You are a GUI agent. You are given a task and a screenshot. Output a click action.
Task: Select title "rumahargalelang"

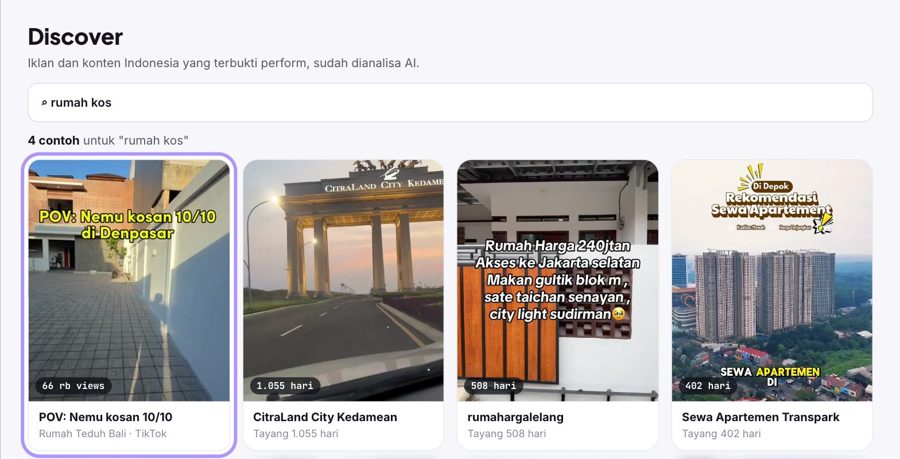point(515,417)
